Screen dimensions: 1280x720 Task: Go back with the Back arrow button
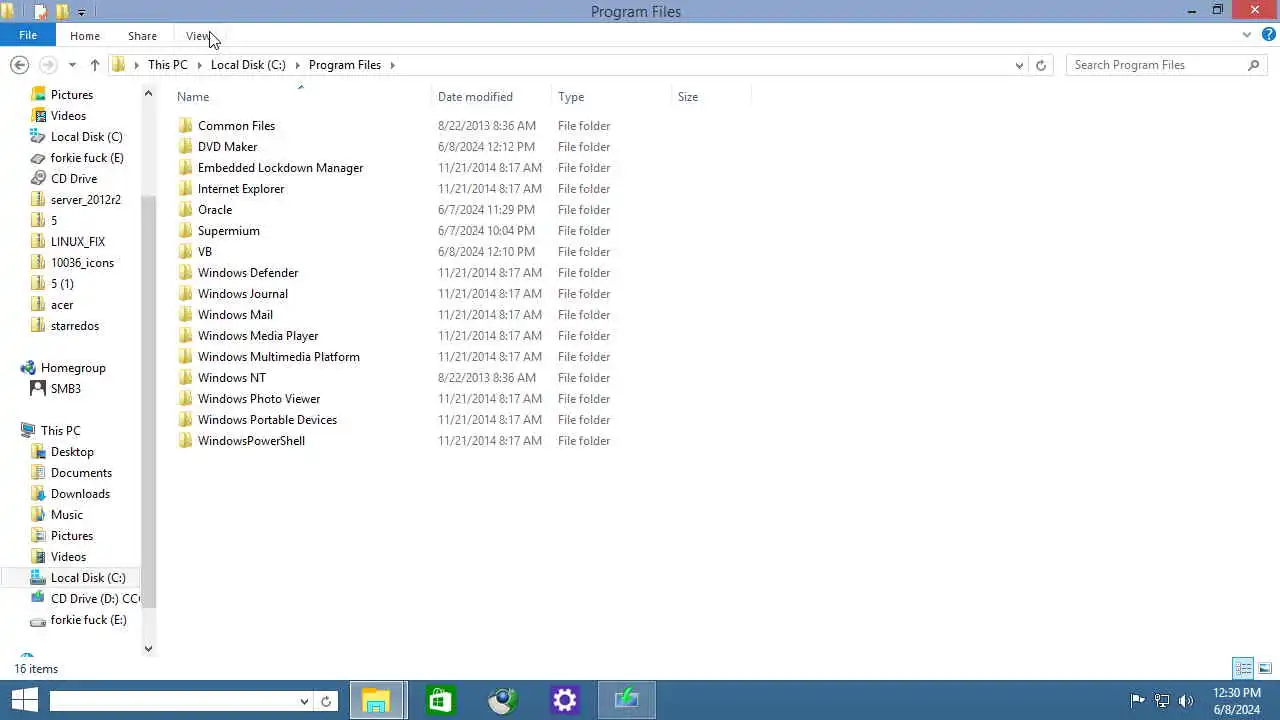[19, 65]
